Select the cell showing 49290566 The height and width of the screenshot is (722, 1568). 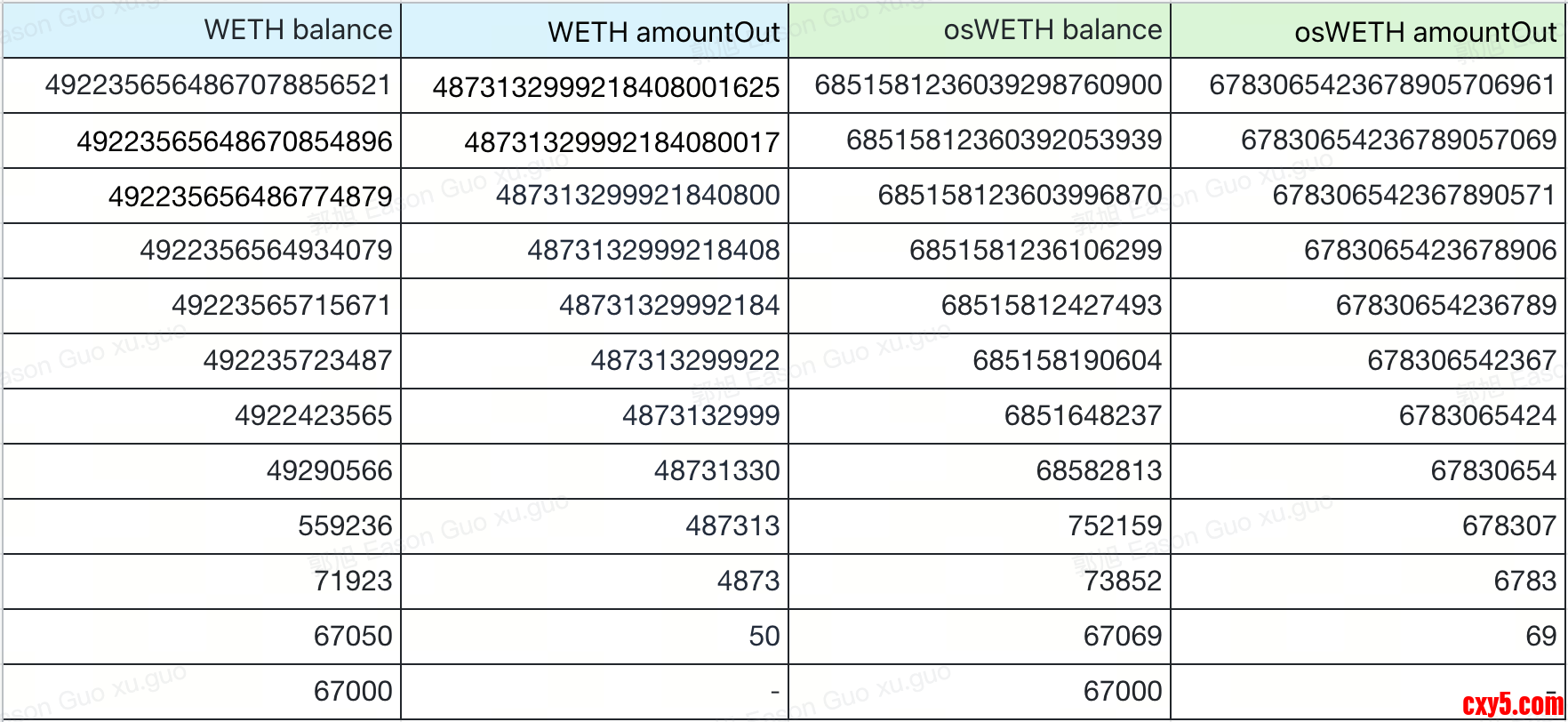[x=329, y=470]
